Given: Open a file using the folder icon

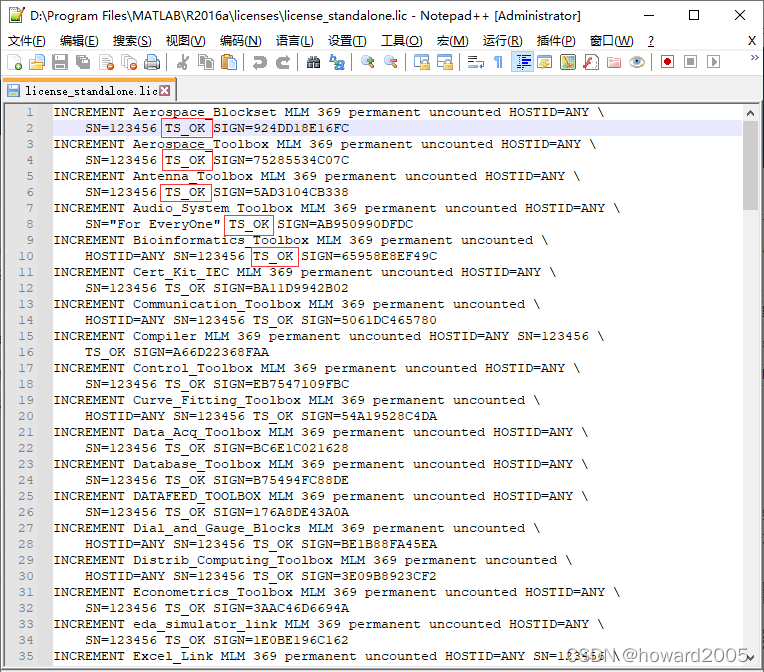Looking at the screenshot, I should tap(37, 62).
